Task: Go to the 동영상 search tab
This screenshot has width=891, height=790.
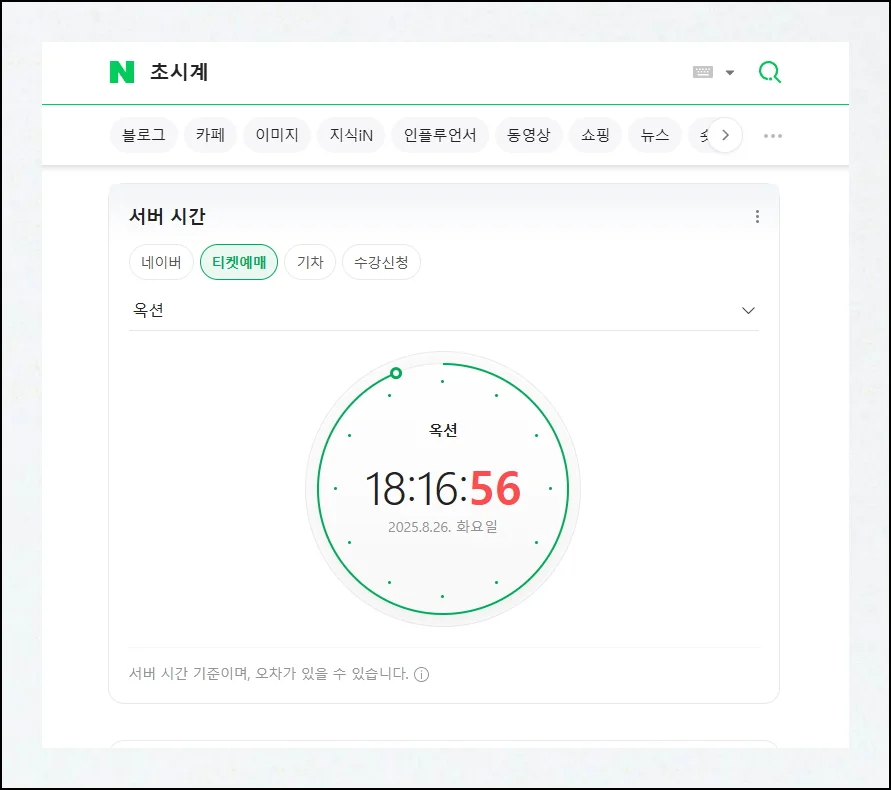Action: tap(528, 135)
